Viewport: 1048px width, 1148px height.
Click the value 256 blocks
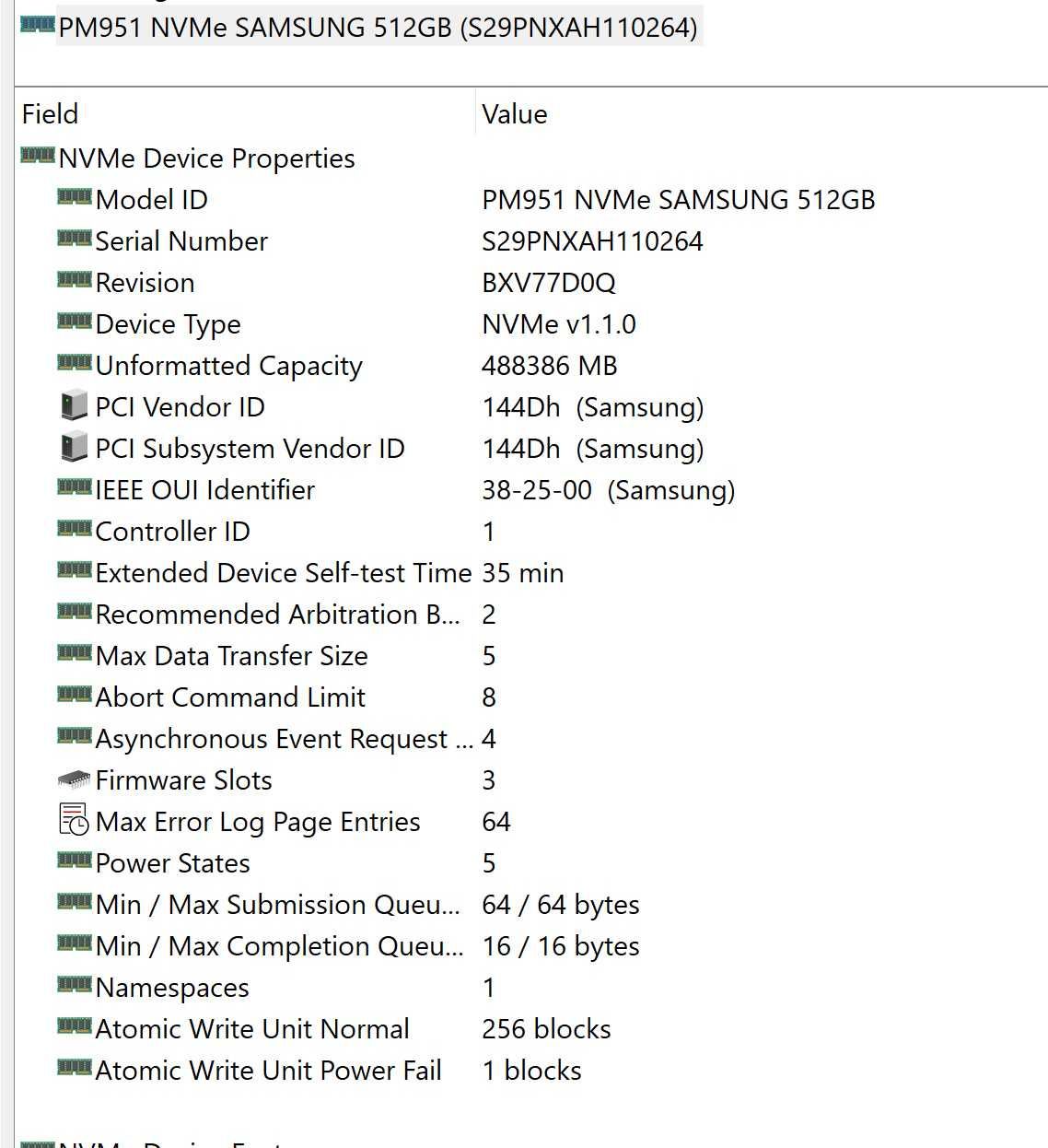[546, 1029]
